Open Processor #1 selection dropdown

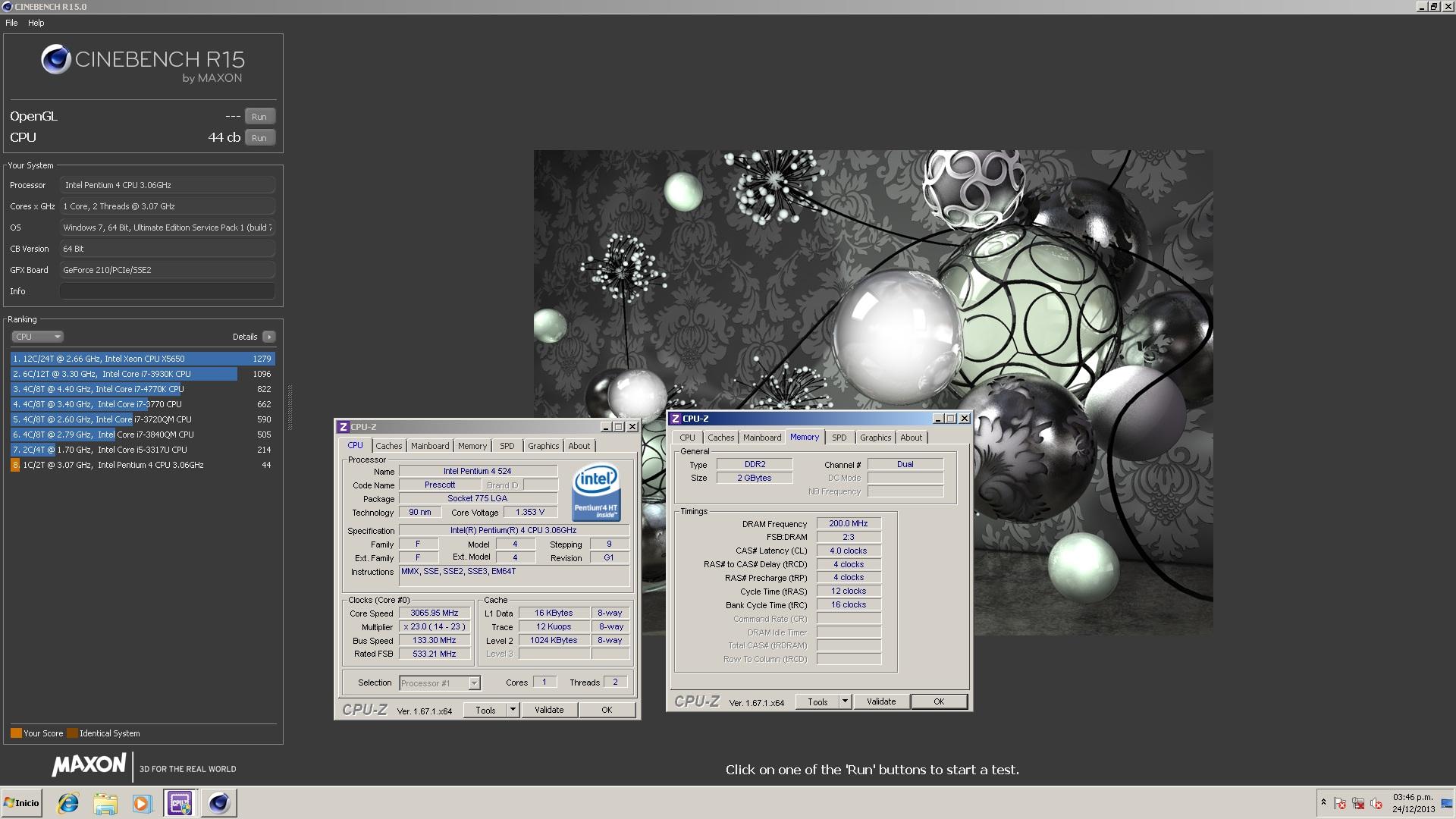[x=440, y=683]
